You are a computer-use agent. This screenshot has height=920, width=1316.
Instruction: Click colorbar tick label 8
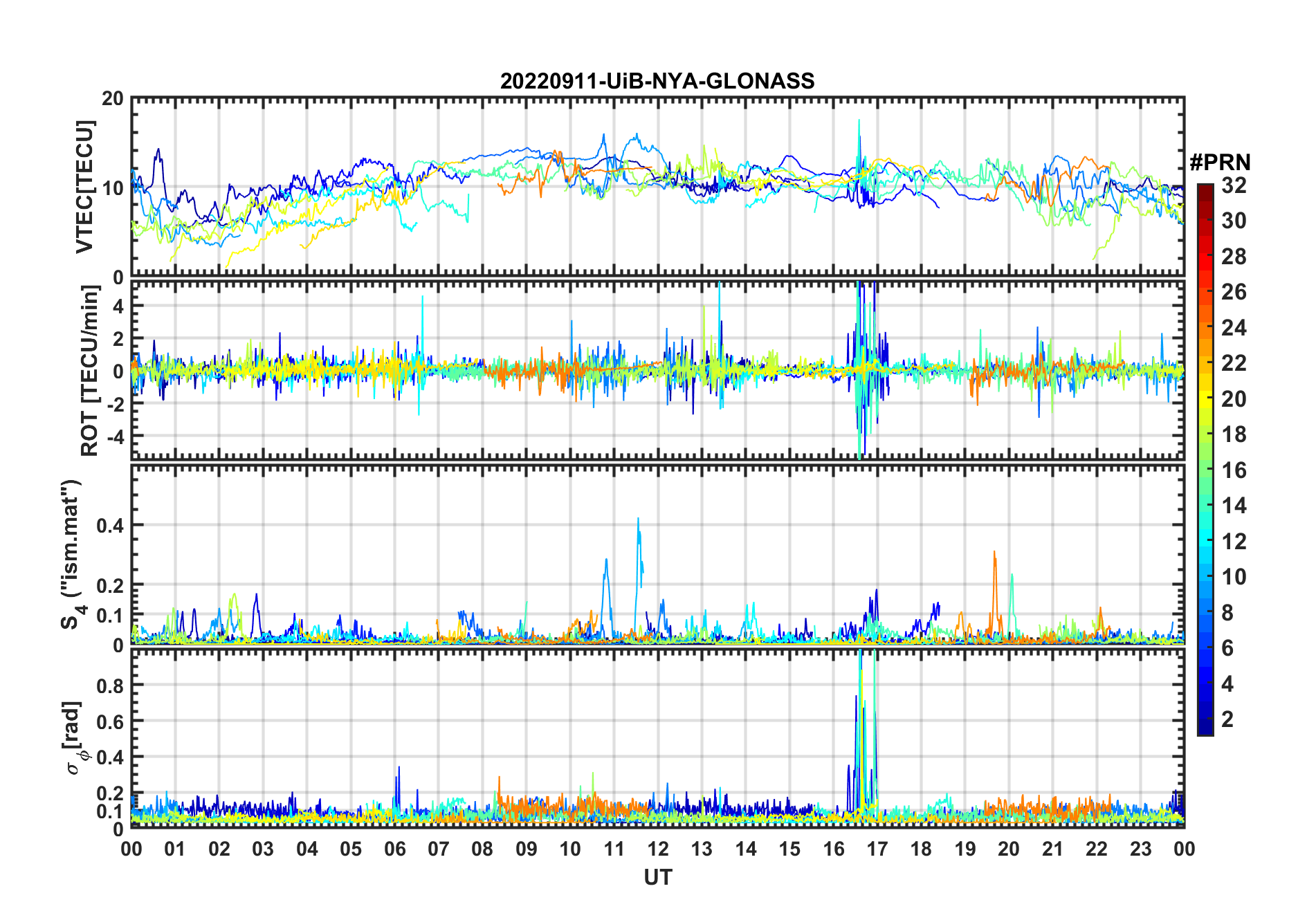pyautogui.click(x=1227, y=613)
